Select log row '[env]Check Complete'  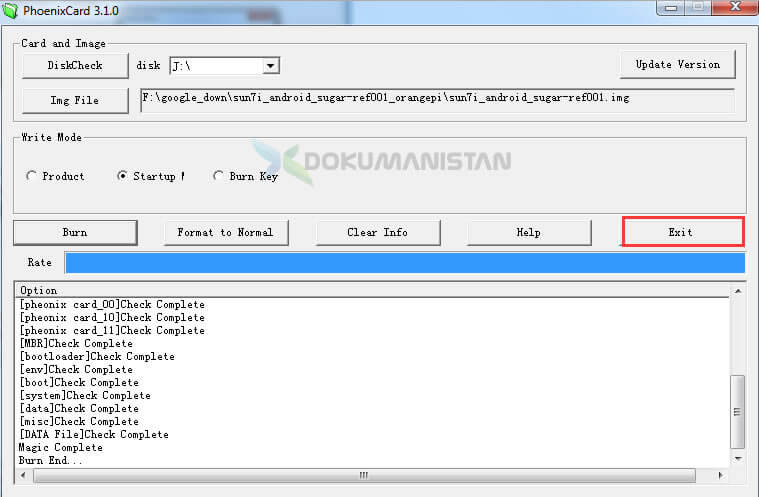(76, 370)
